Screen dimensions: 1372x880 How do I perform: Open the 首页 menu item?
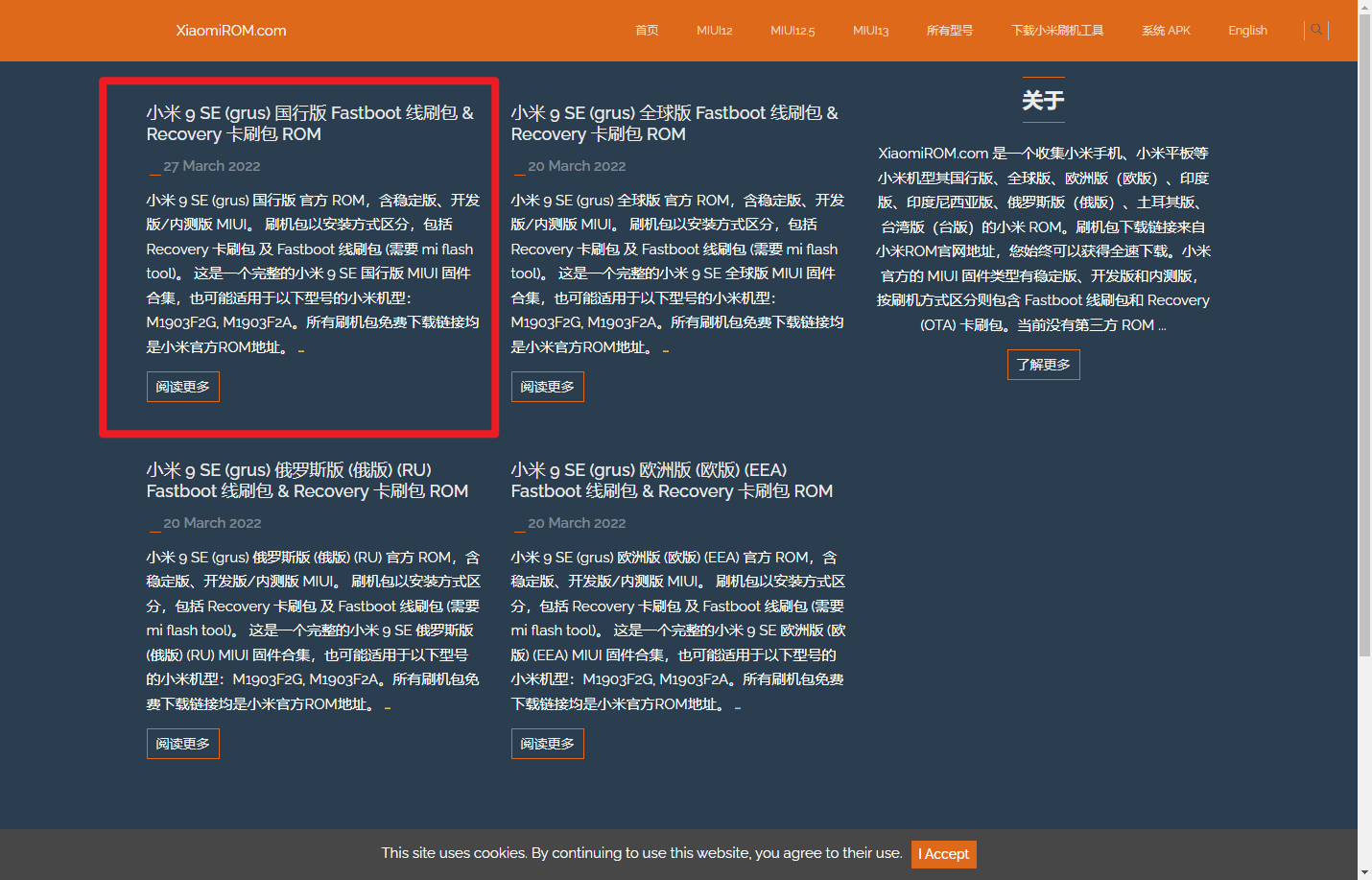(x=647, y=31)
